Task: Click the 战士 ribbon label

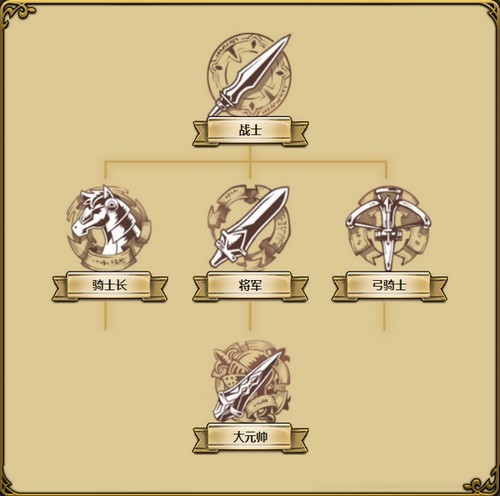Action: [250, 130]
